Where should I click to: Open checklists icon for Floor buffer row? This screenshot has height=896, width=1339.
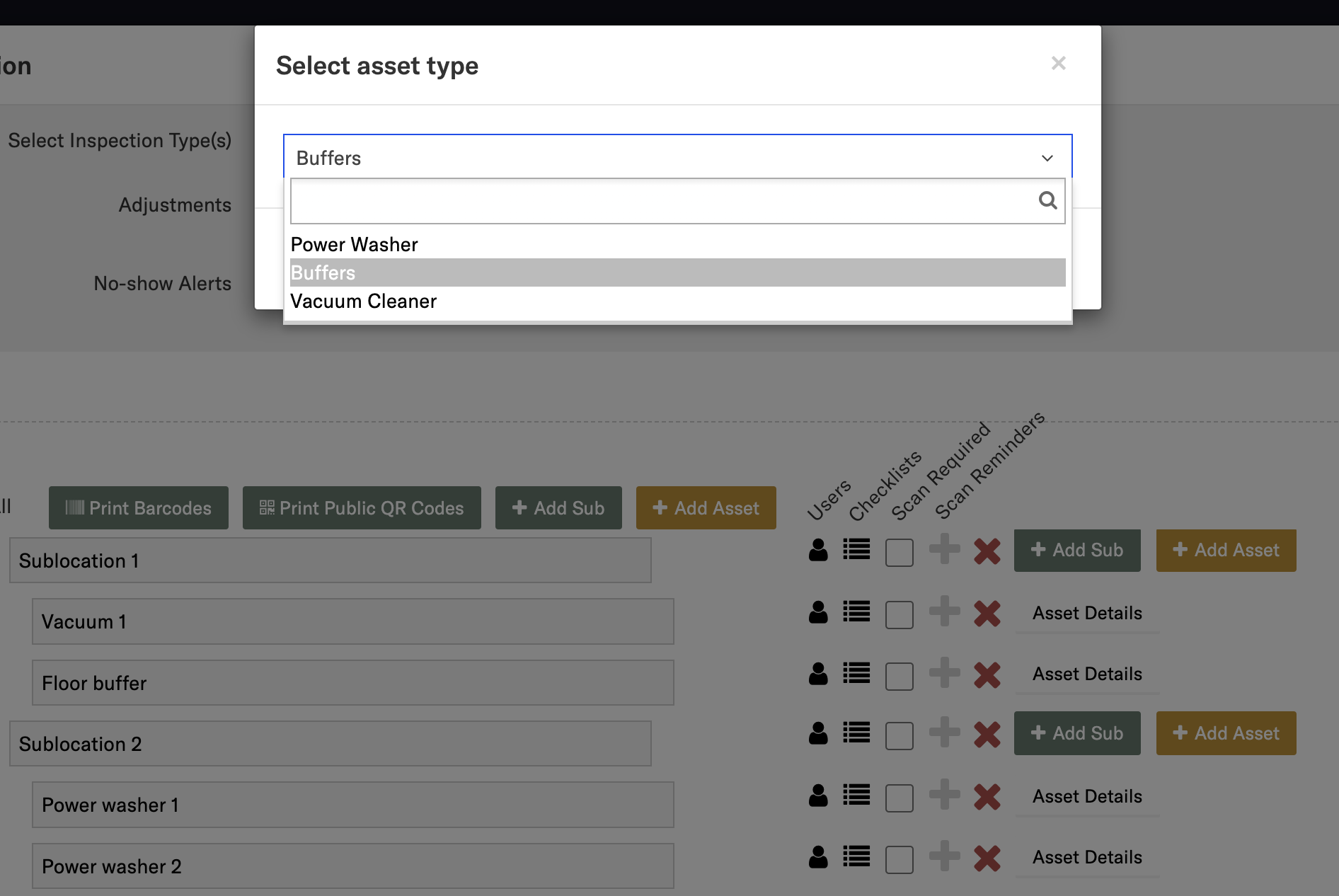point(856,673)
